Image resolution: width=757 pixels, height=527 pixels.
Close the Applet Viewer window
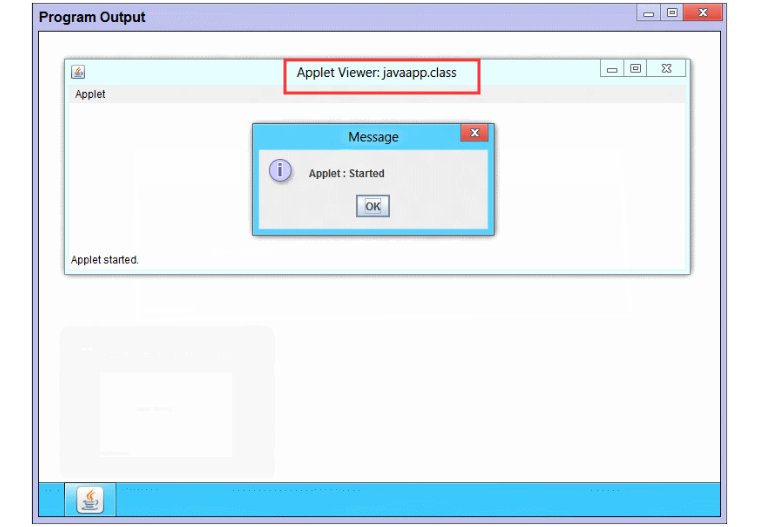666,69
